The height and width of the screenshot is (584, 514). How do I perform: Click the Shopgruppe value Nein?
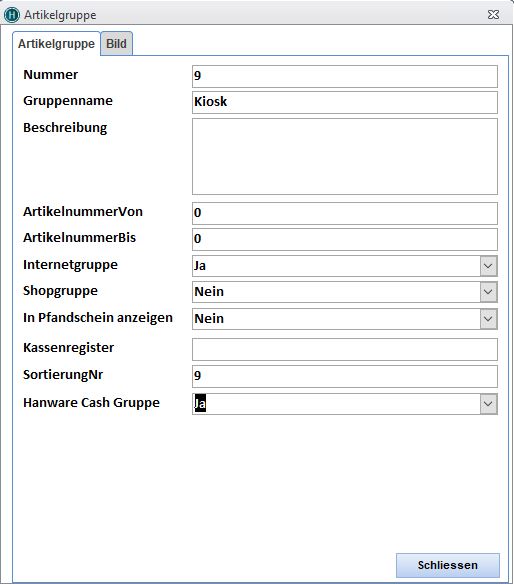[x=209, y=292]
